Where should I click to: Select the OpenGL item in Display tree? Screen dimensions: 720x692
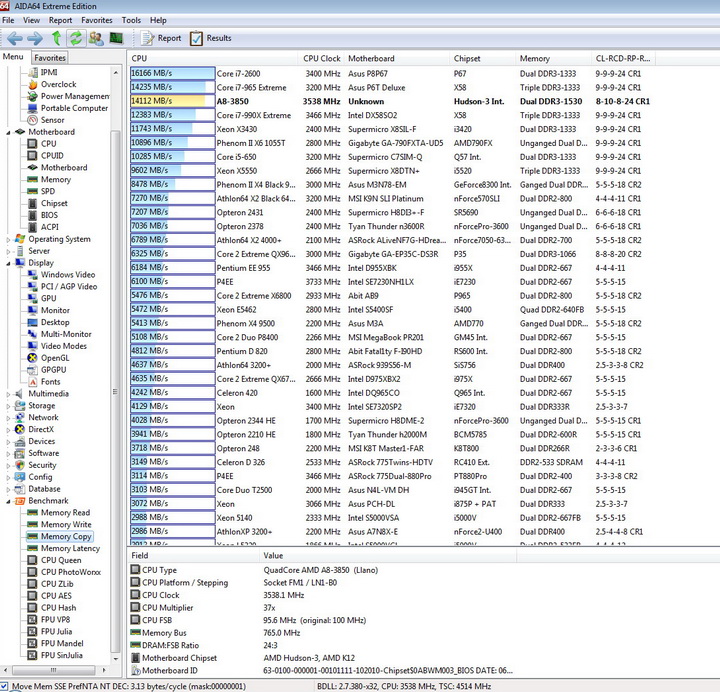pyautogui.click(x=55, y=358)
